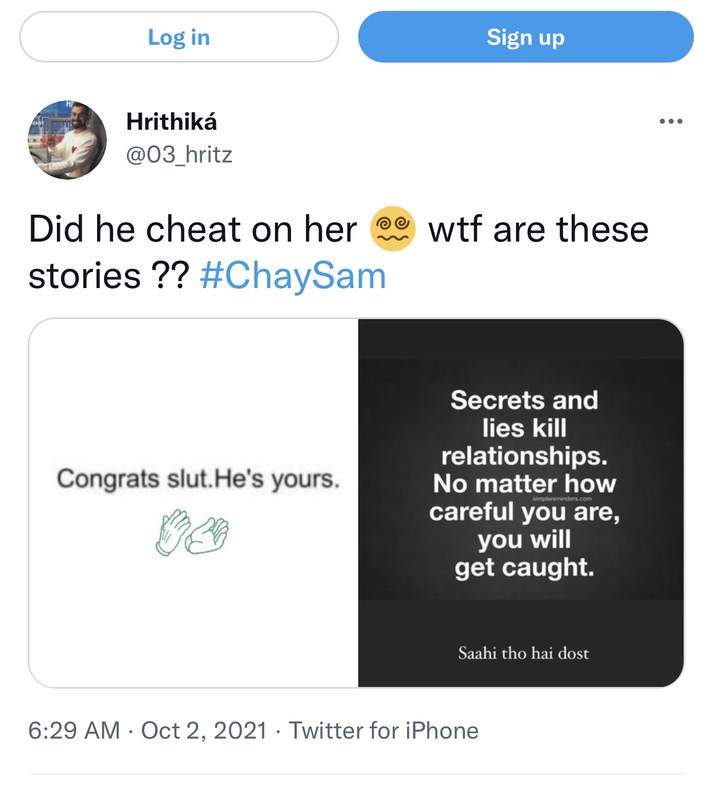This screenshot has height=800, width=713.
Task: Click the clapping hands emoji graphic
Action: 192,531
